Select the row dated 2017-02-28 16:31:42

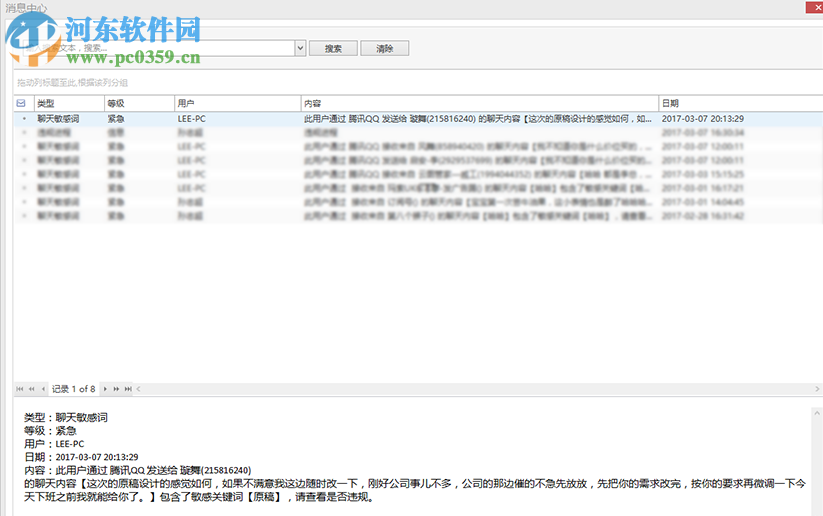418,216
